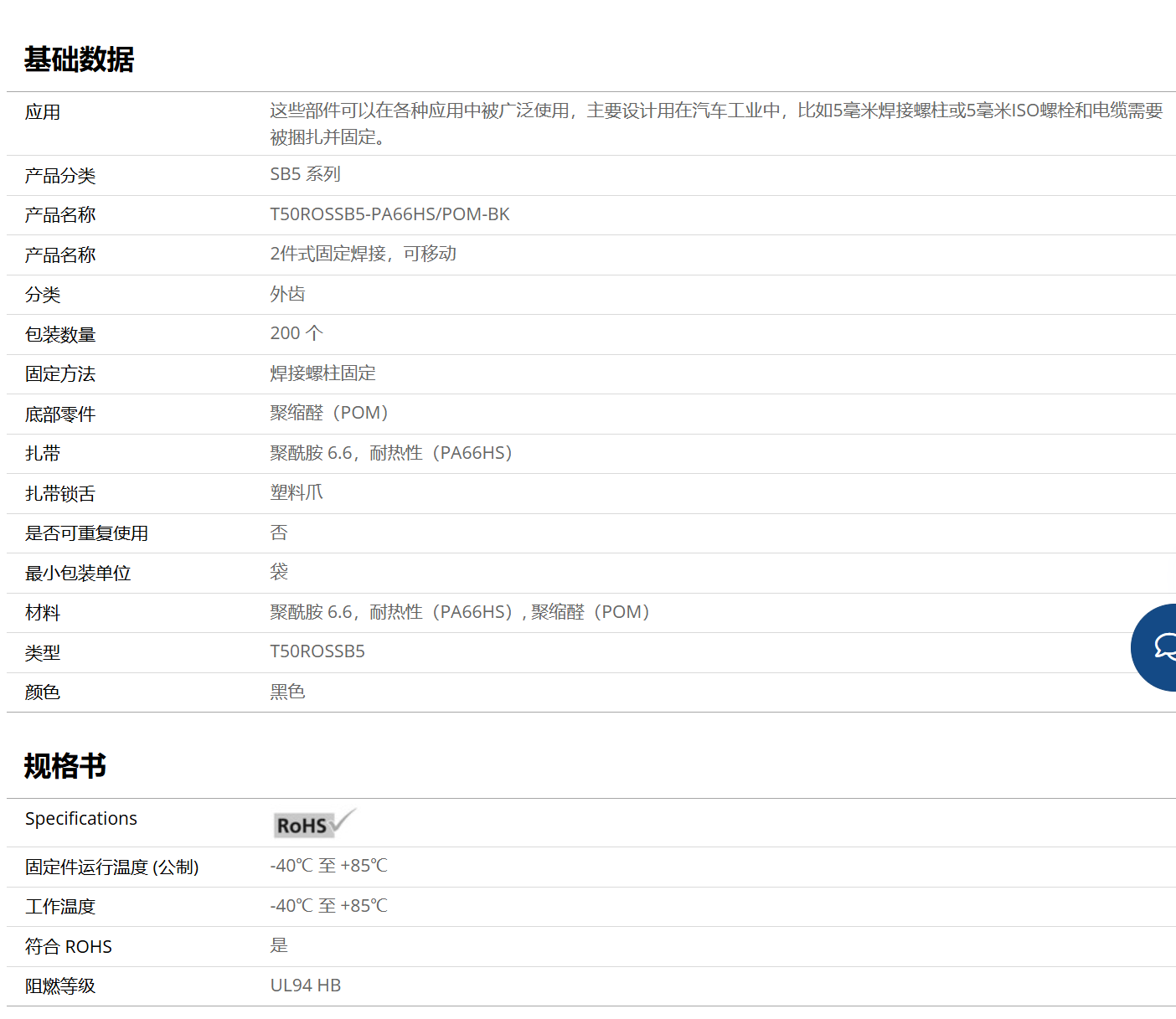Click the 扎带锁舌 row label
The width and height of the screenshot is (1176, 1019).
[x=60, y=494]
